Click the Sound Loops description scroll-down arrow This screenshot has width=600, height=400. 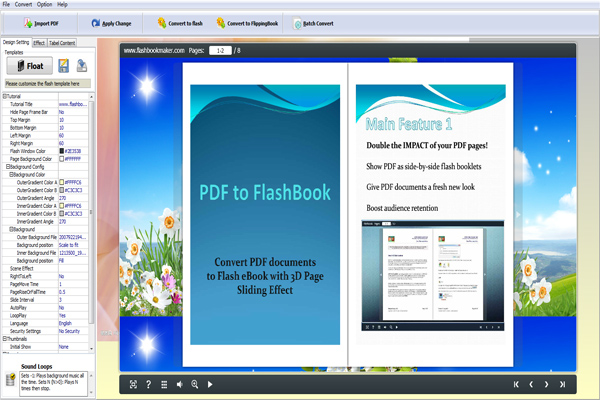pos(91,392)
